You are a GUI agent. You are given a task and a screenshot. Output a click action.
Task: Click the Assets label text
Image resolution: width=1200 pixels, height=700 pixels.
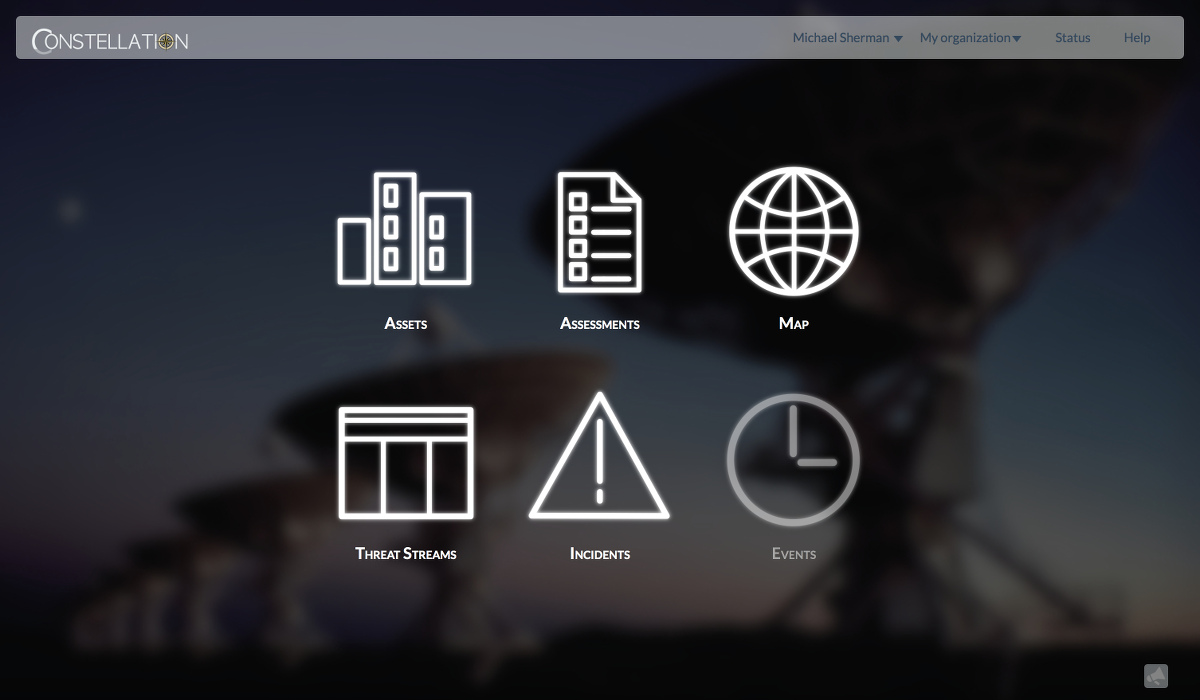(405, 323)
